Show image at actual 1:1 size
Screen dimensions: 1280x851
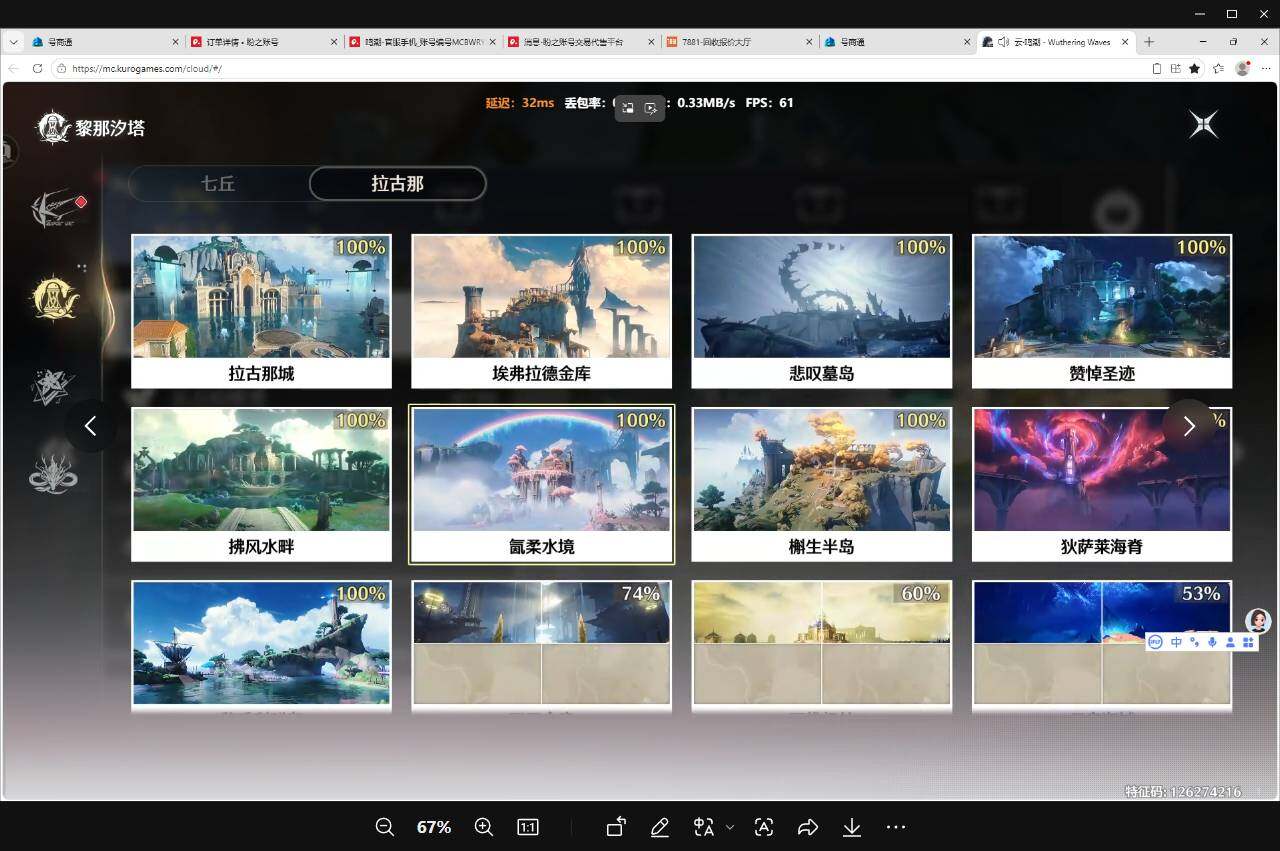(528, 827)
